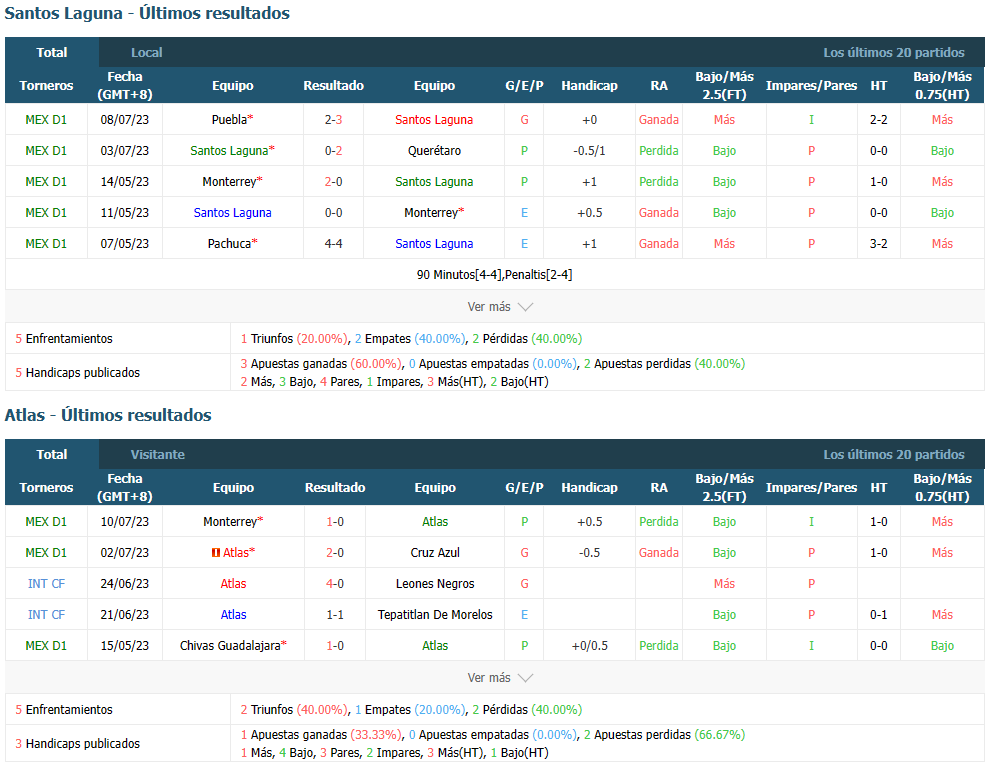Click the Santos Laguna - Últimos resultados heading
The image size is (990, 768).
click(x=147, y=13)
